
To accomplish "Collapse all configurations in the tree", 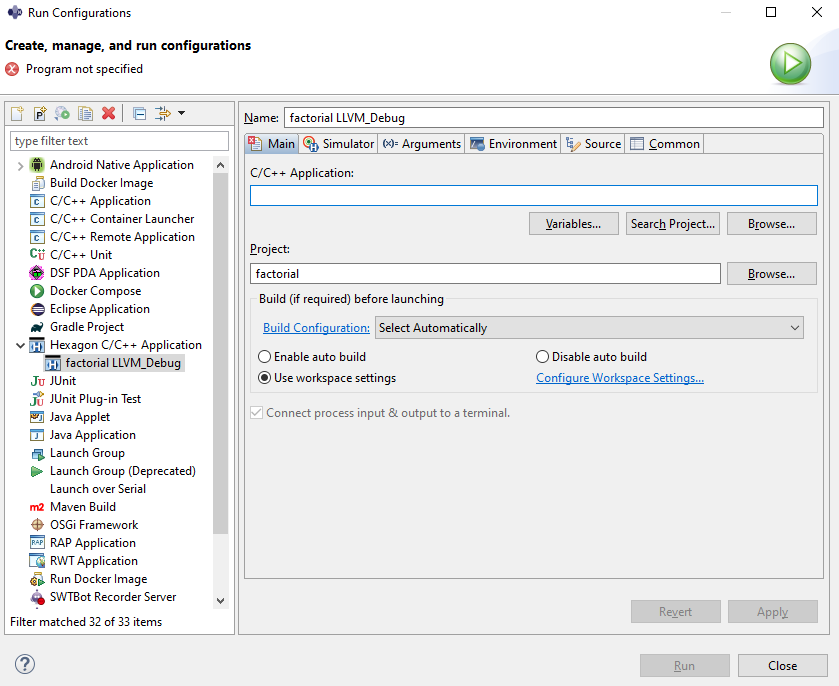I will point(140,113).
